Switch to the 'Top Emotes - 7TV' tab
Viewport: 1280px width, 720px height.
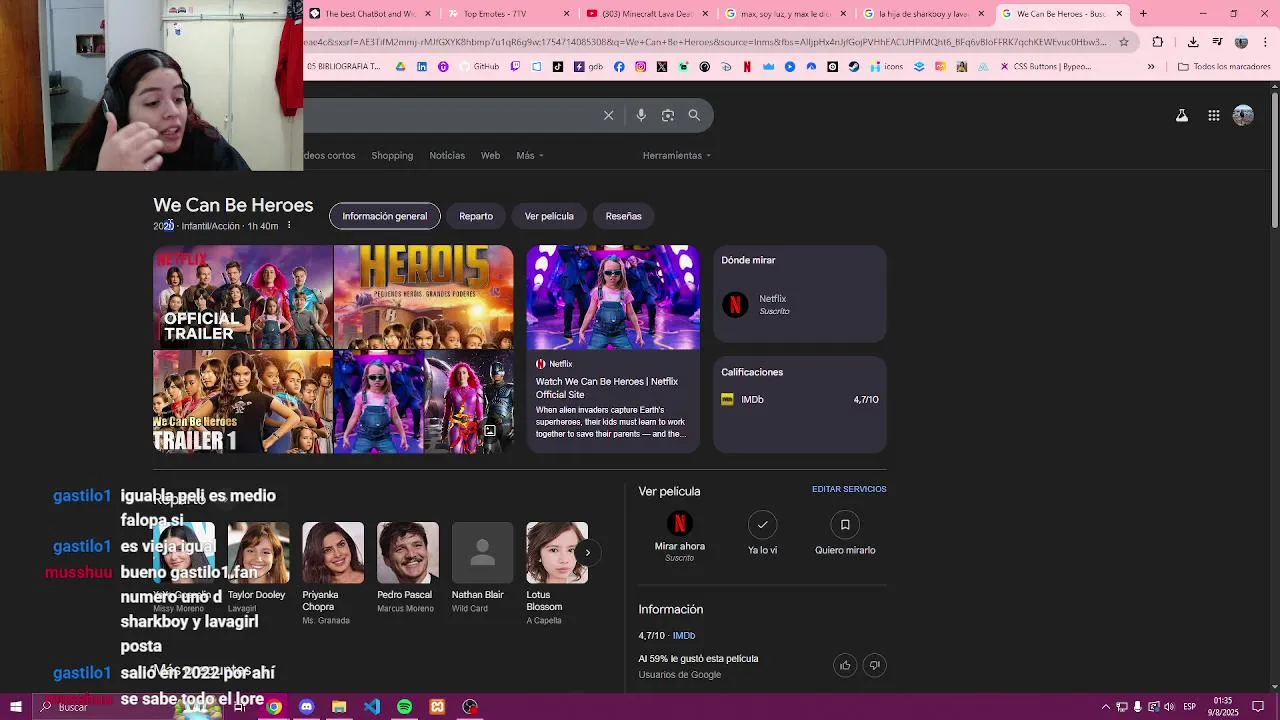tap(509, 14)
